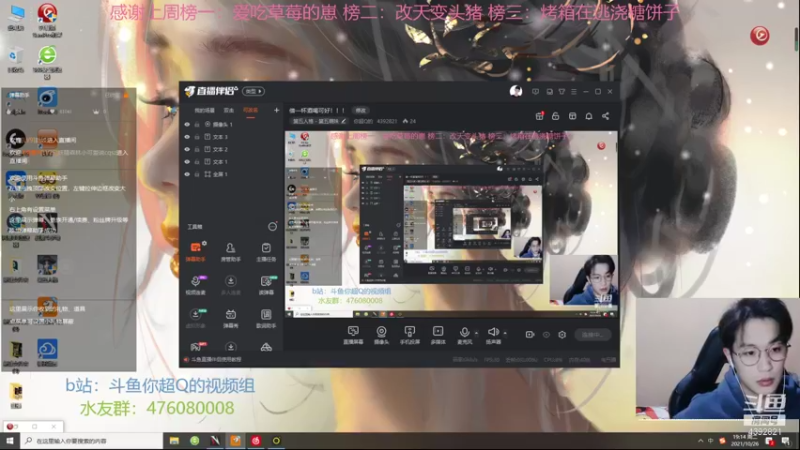The width and height of the screenshot is (800, 450).
Task: Click the skin/shirt icon in title bar
Action: tap(562, 92)
